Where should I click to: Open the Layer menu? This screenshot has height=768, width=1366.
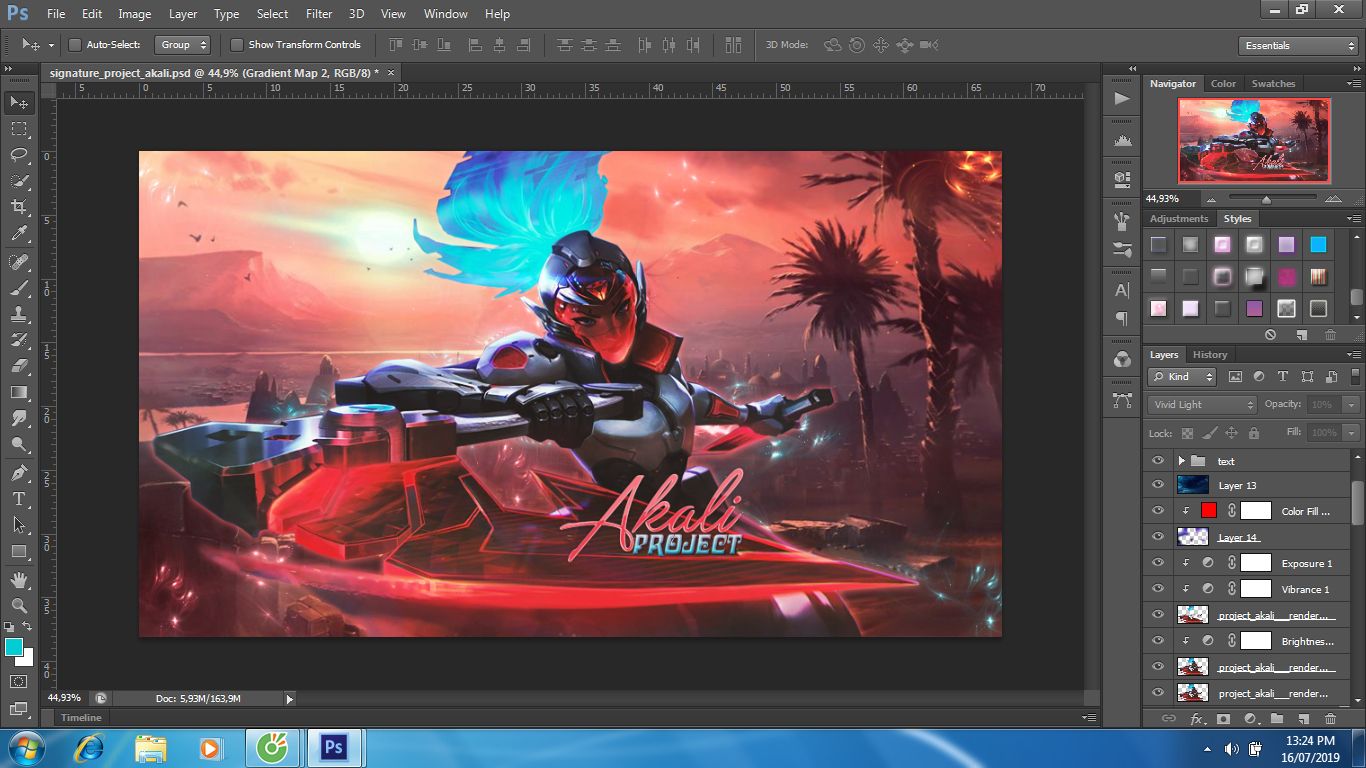tap(183, 14)
